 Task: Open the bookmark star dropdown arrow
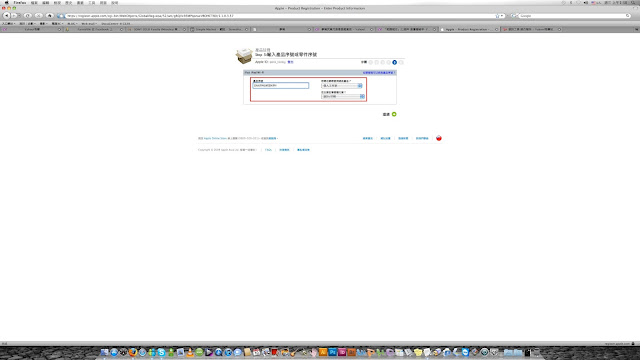pyautogui.click(x=502, y=16)
